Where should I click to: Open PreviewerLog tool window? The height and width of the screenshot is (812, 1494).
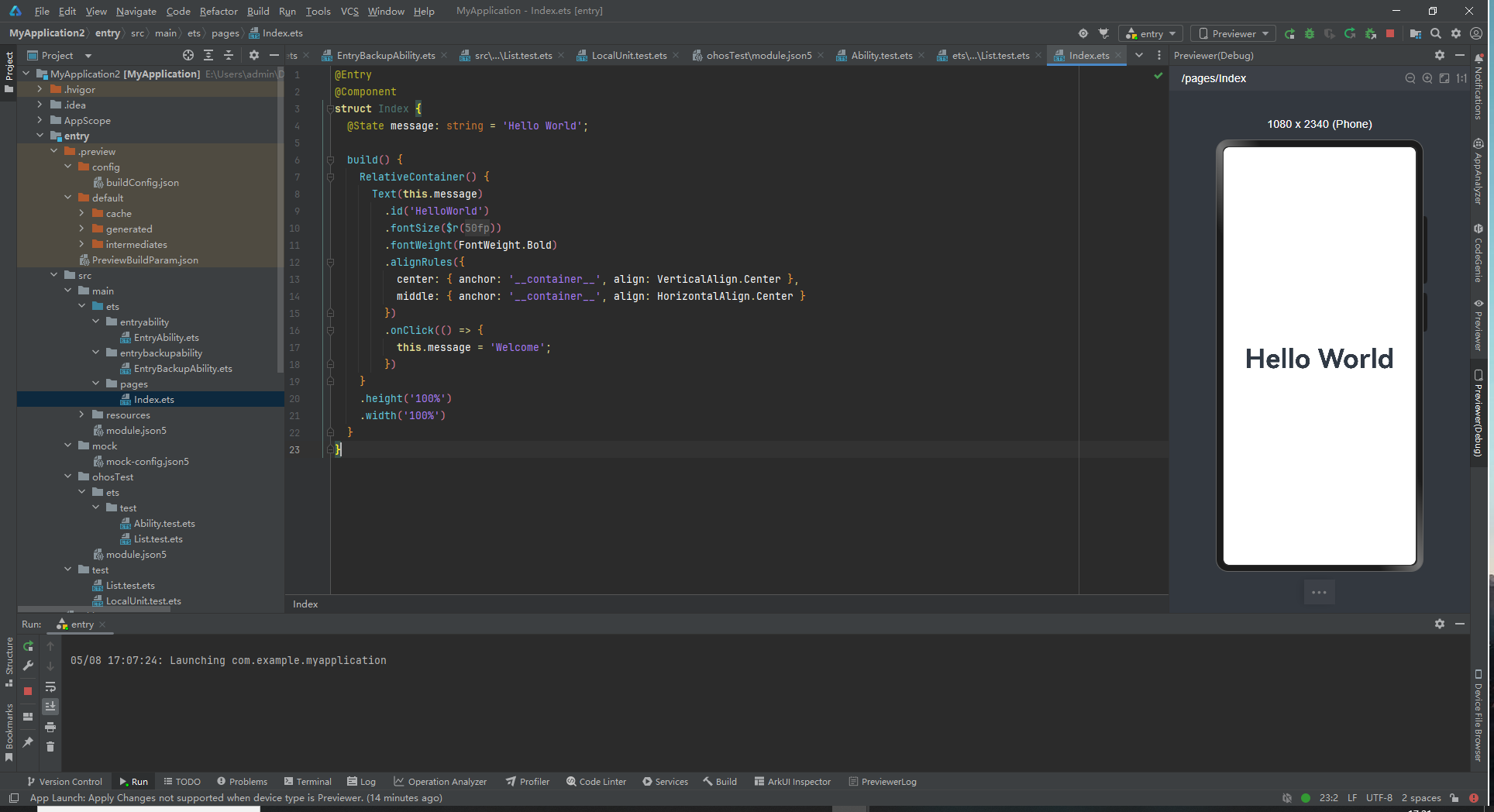click(x=883, y=781)
